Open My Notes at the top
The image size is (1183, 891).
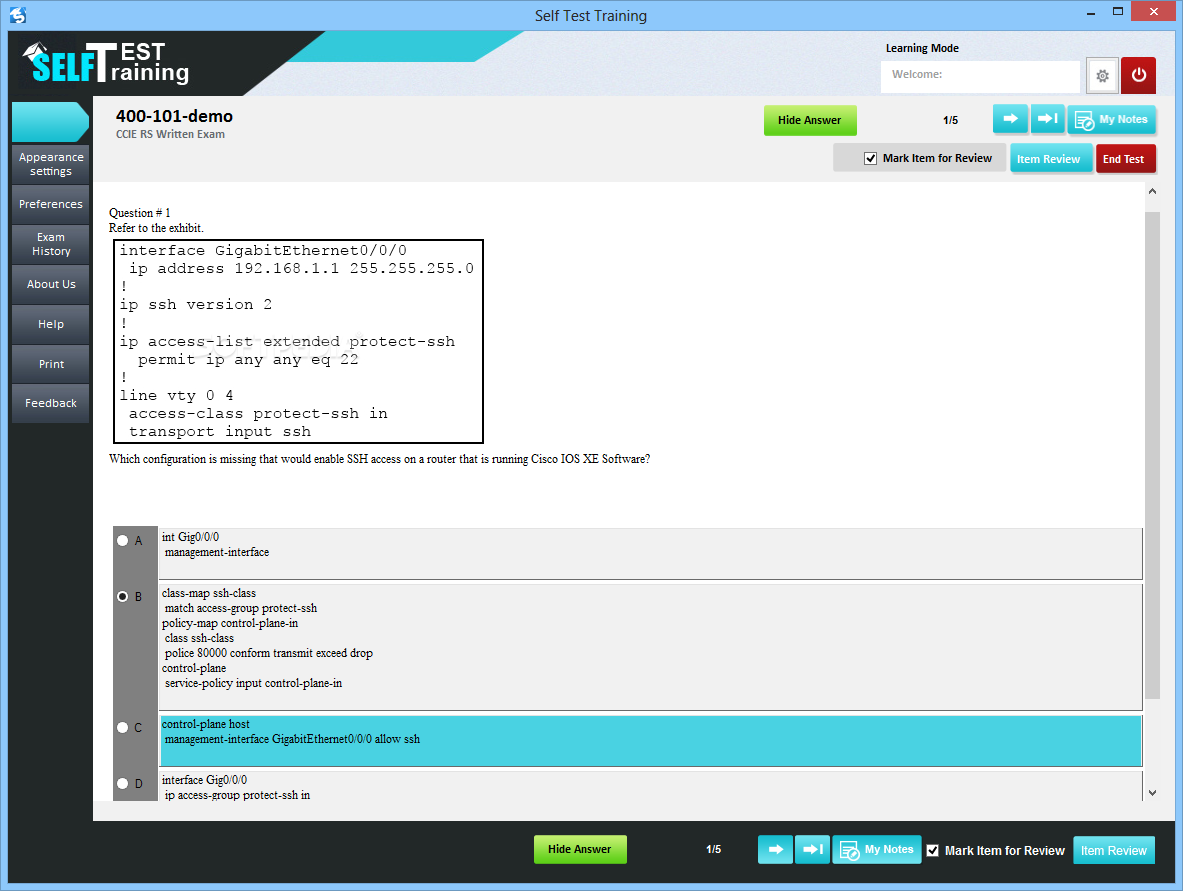[1111, 120]
